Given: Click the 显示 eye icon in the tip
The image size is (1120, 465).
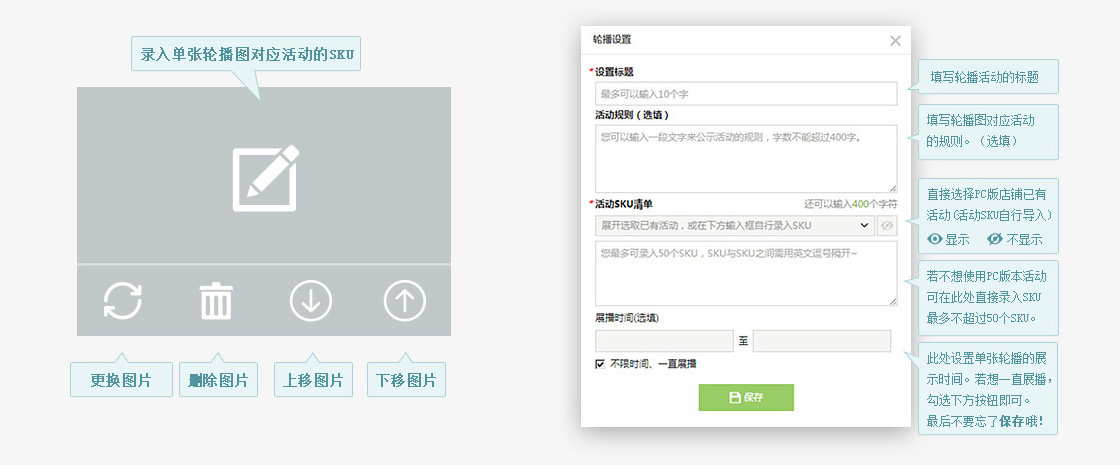Looking at the screenshot, I should (x=935, y=239).
